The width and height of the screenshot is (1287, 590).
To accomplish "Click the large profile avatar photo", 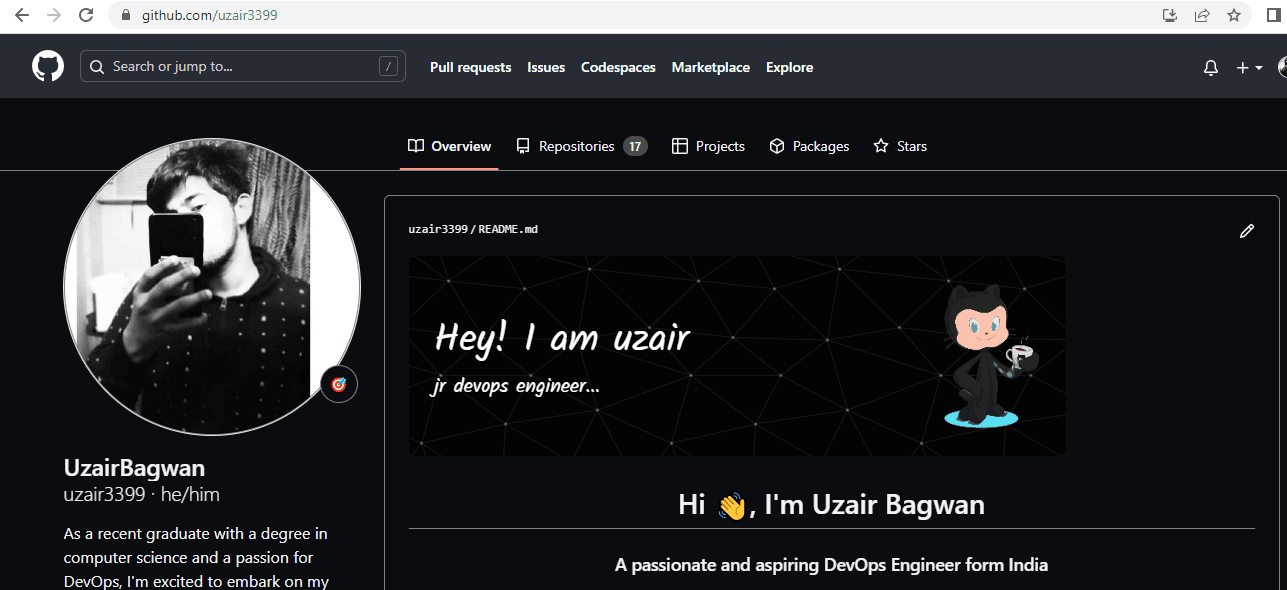I will point(212,286).
